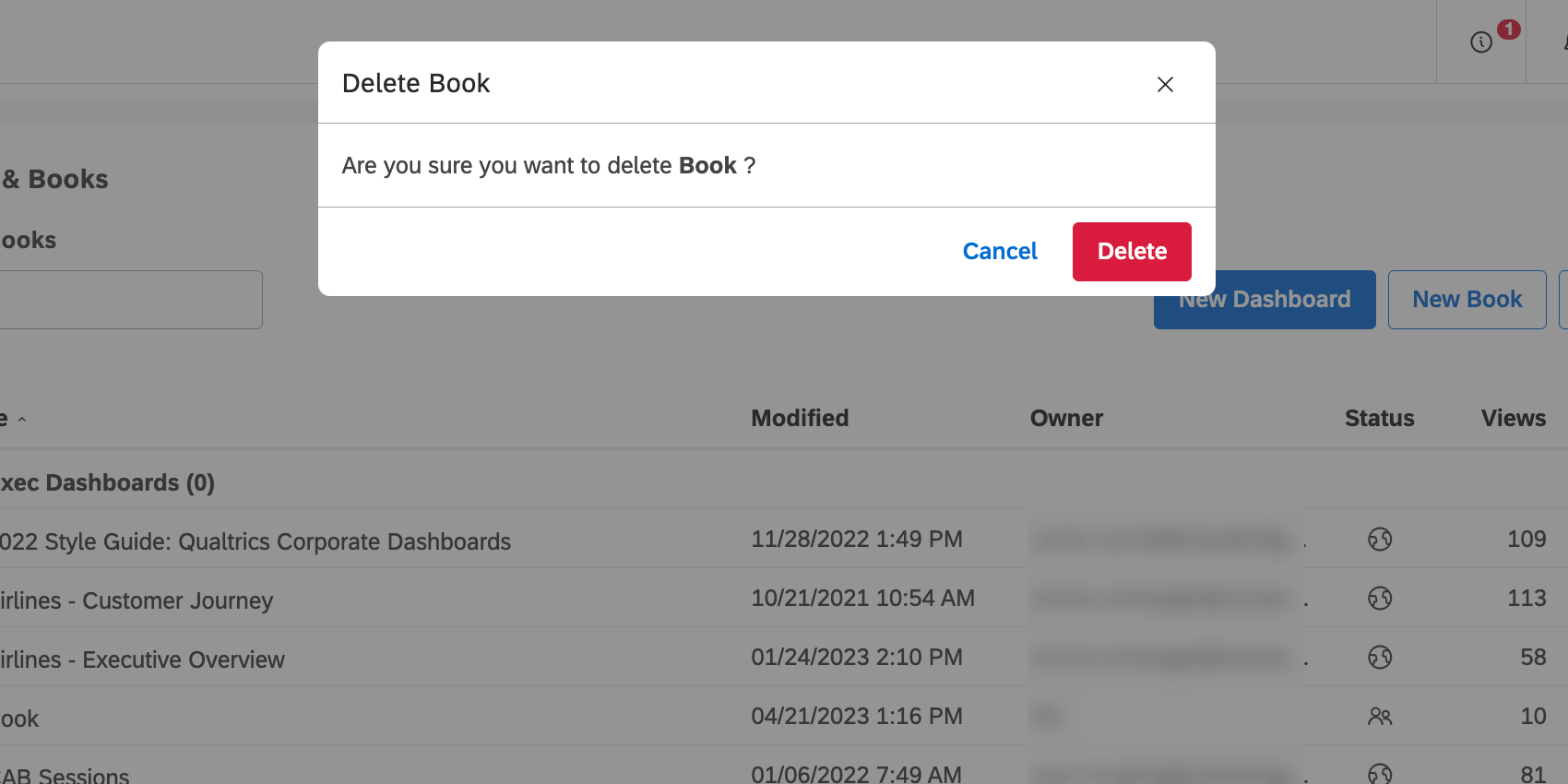Viewport: 1568px width, 784px height.
Task: Click the New Book button
Action: tap(1467, 300)
